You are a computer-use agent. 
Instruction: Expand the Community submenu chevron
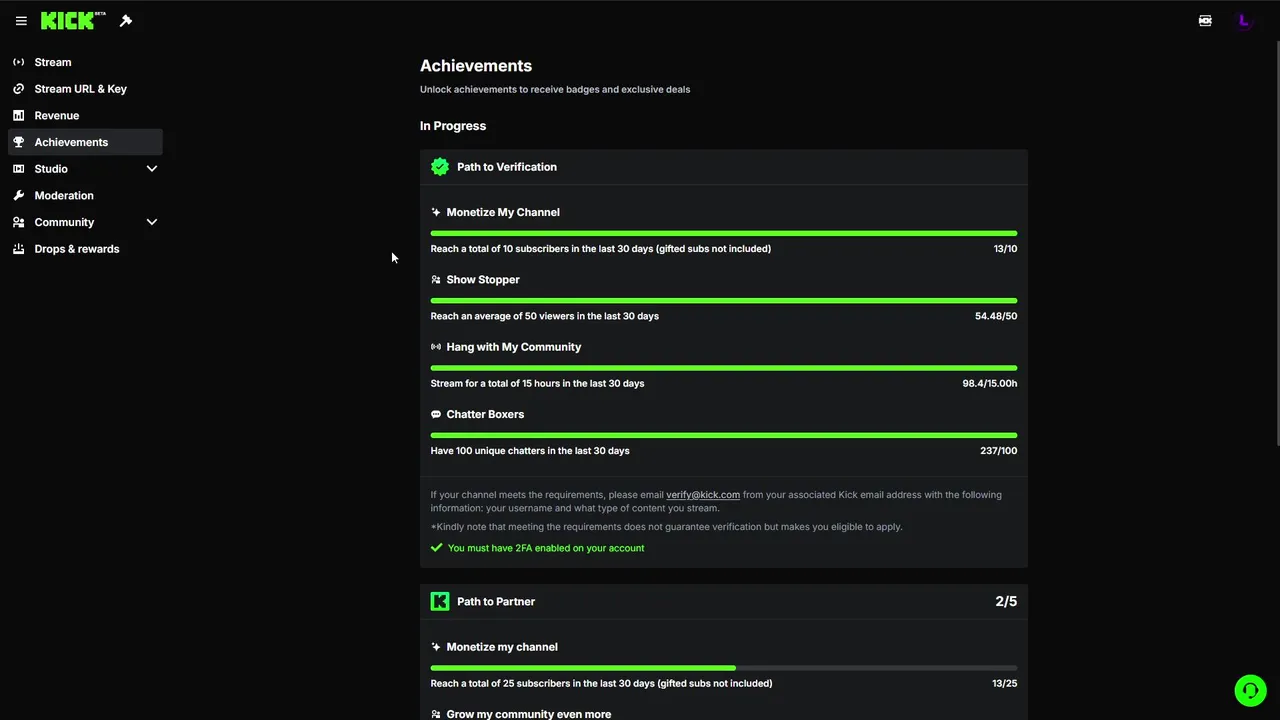click(x=152, y=222)
